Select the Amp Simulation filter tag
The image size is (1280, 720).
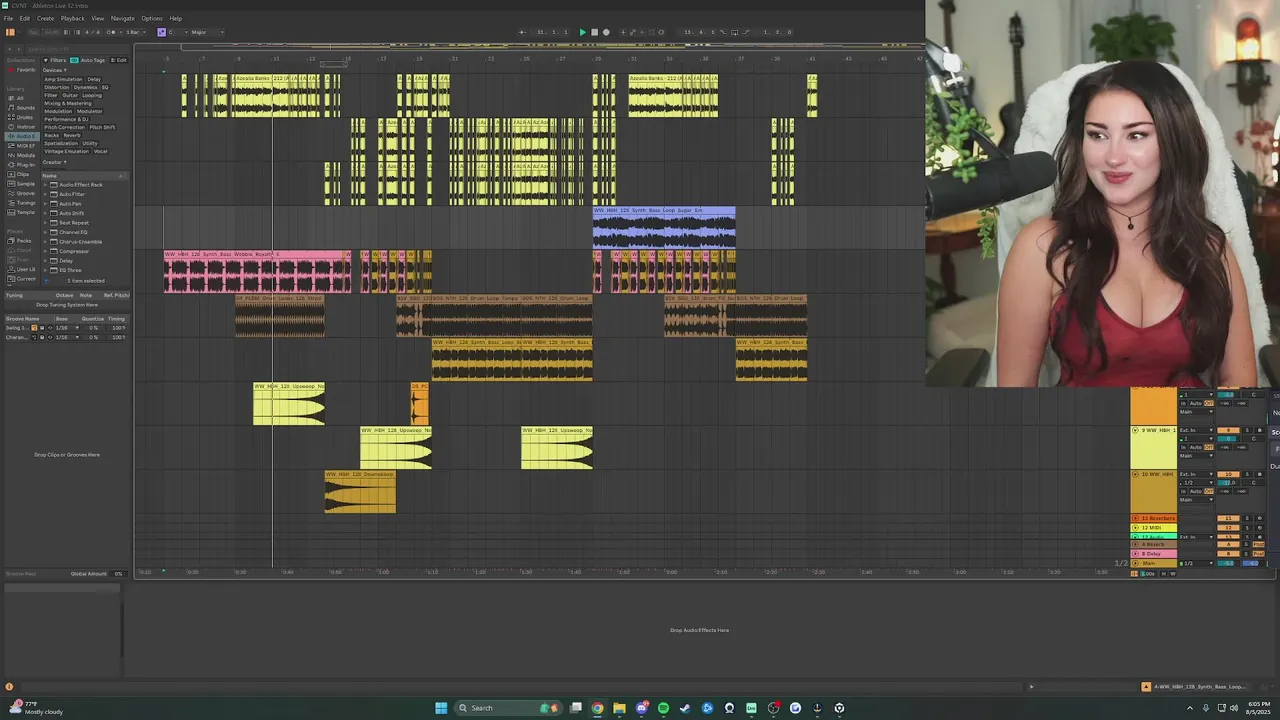coord(63,79)
